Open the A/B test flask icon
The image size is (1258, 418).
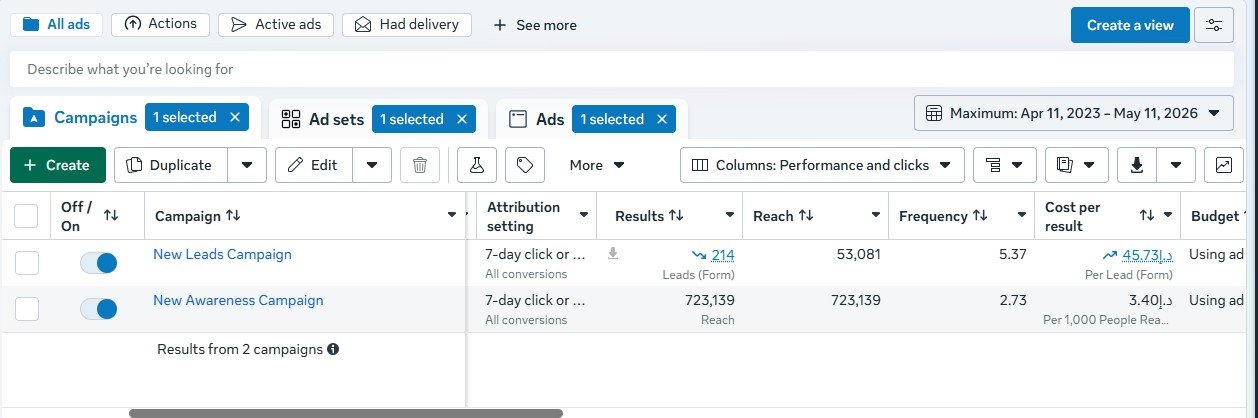point(477,165)
